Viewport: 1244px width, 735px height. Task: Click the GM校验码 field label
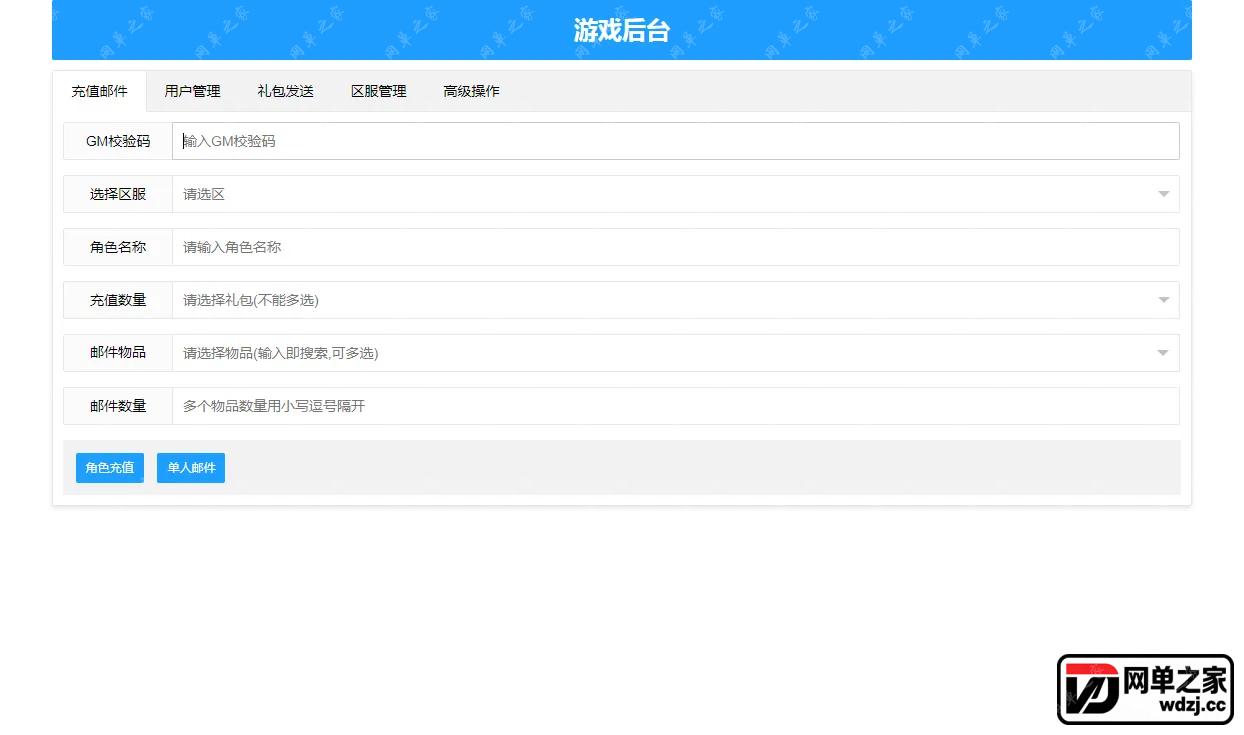[118, 141]
